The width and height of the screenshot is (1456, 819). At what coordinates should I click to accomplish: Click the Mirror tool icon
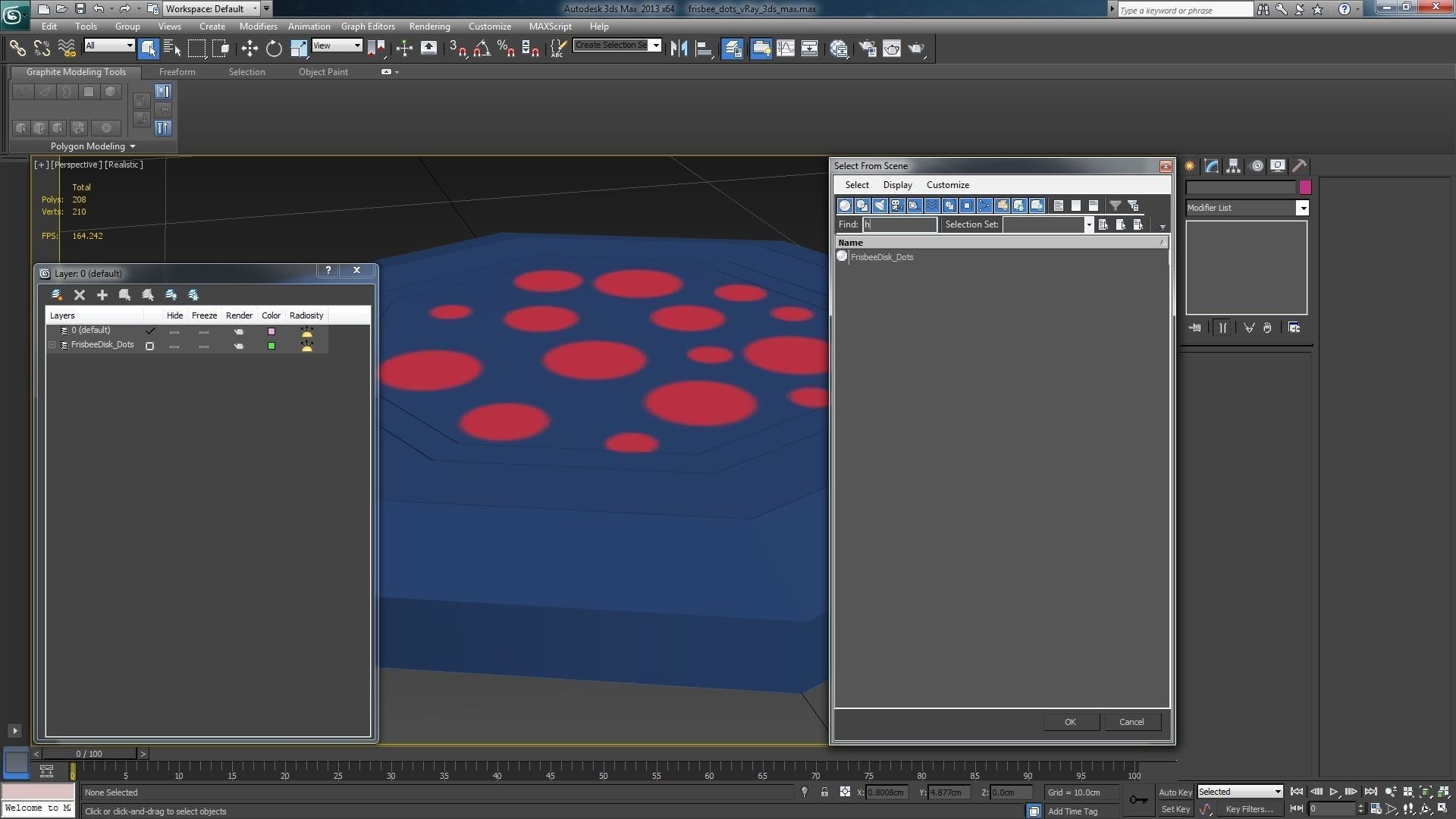click(679, 49)
